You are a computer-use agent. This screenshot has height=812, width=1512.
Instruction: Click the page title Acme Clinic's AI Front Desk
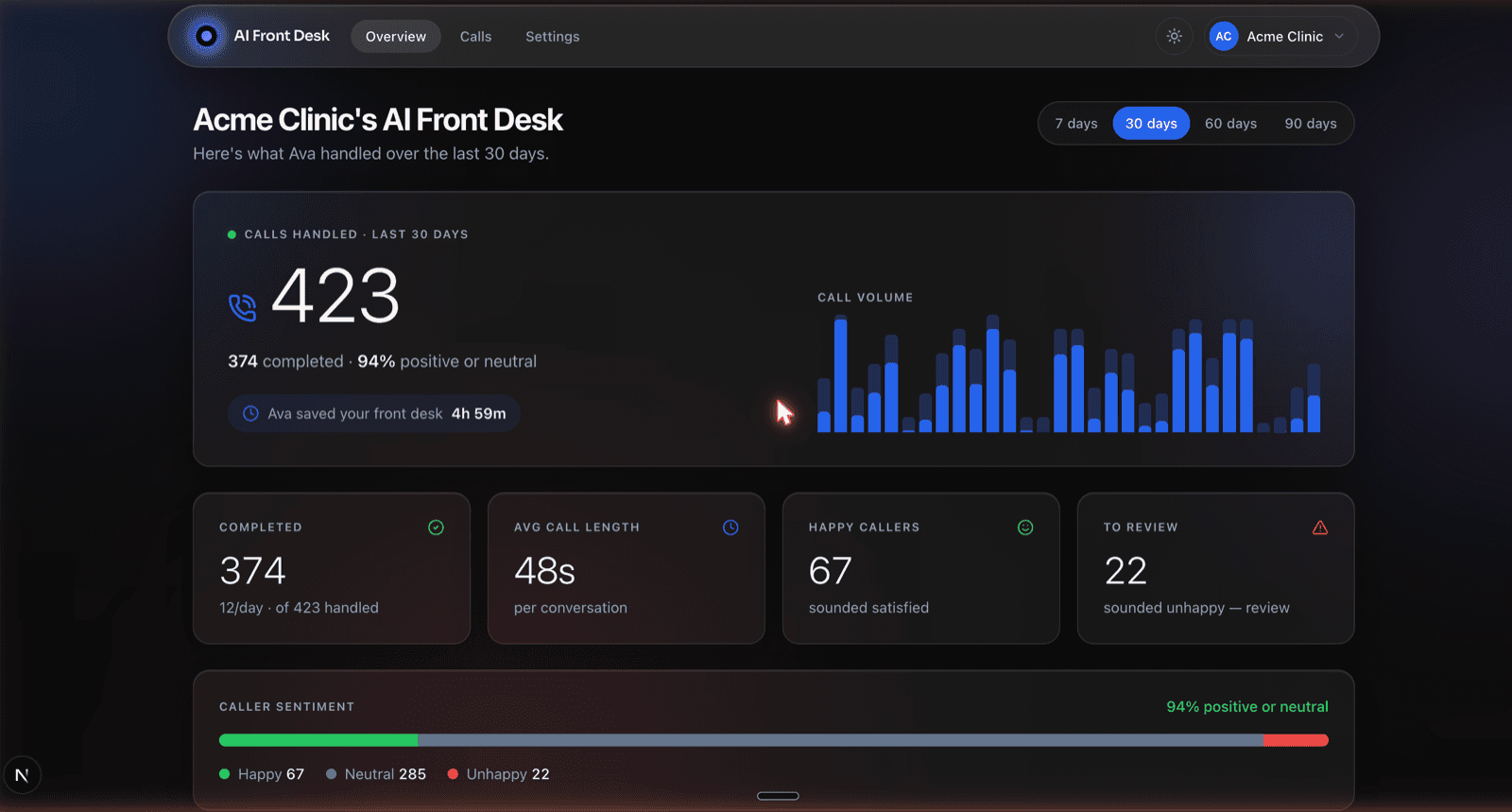click(378, 120)
